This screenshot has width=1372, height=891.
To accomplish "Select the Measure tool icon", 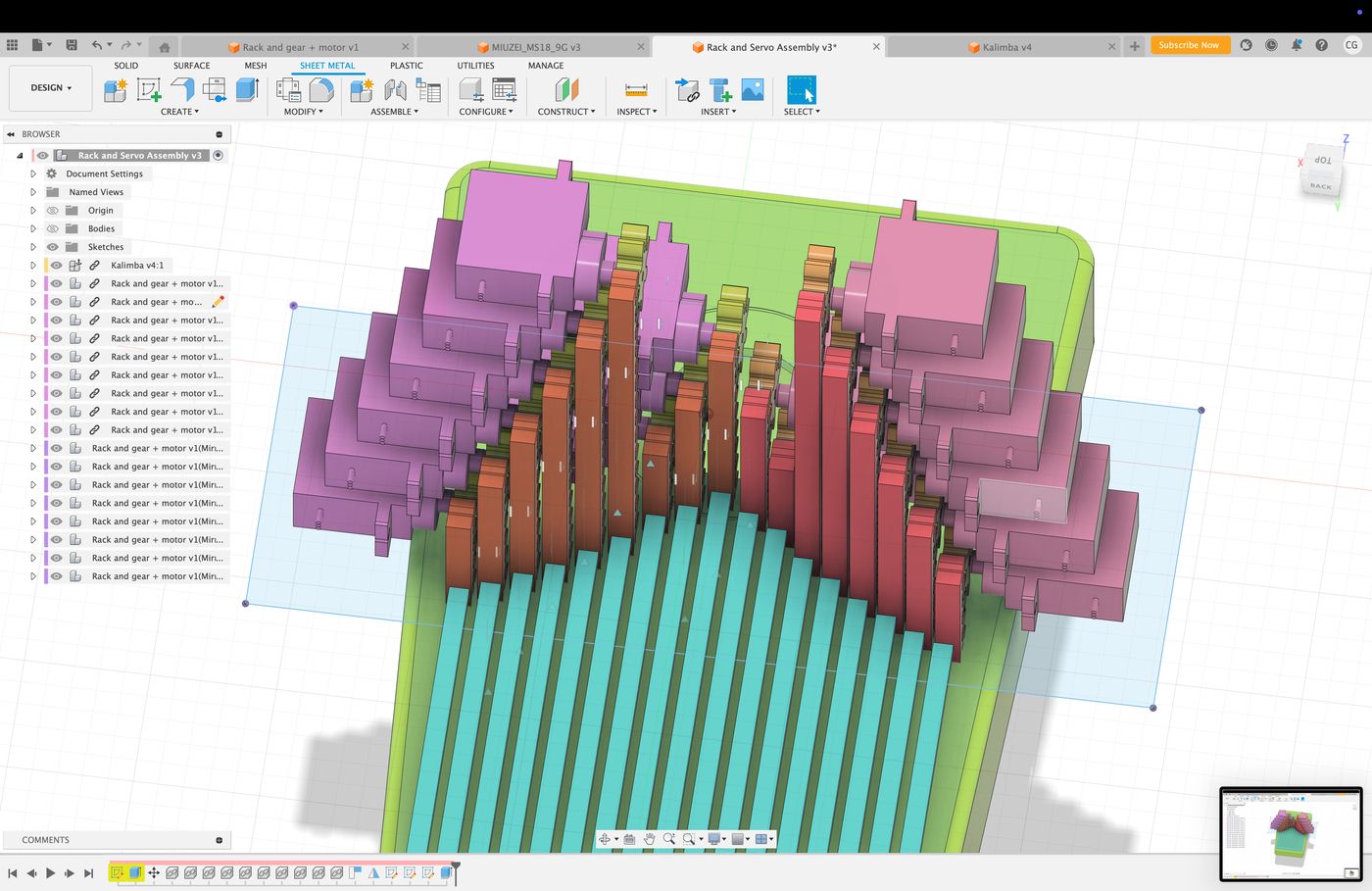I will tap(636, 90).
